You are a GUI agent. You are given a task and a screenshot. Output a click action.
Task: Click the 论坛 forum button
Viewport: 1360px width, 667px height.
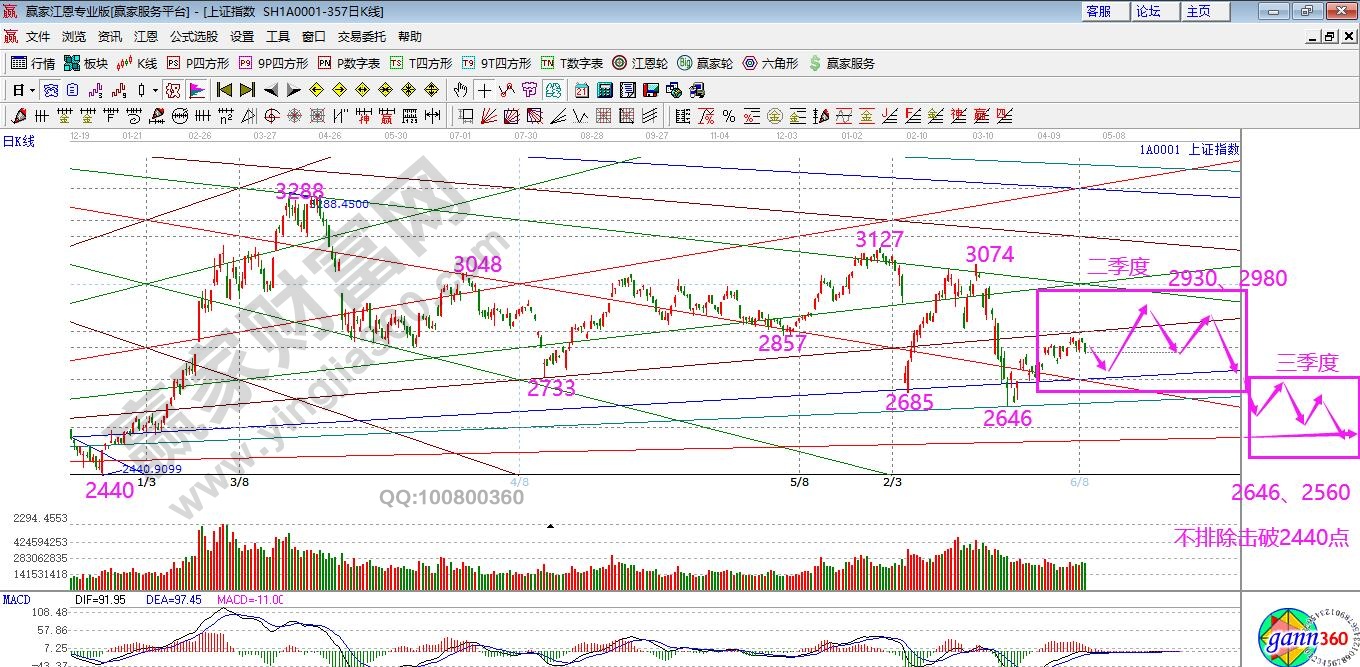(1150, 12)
